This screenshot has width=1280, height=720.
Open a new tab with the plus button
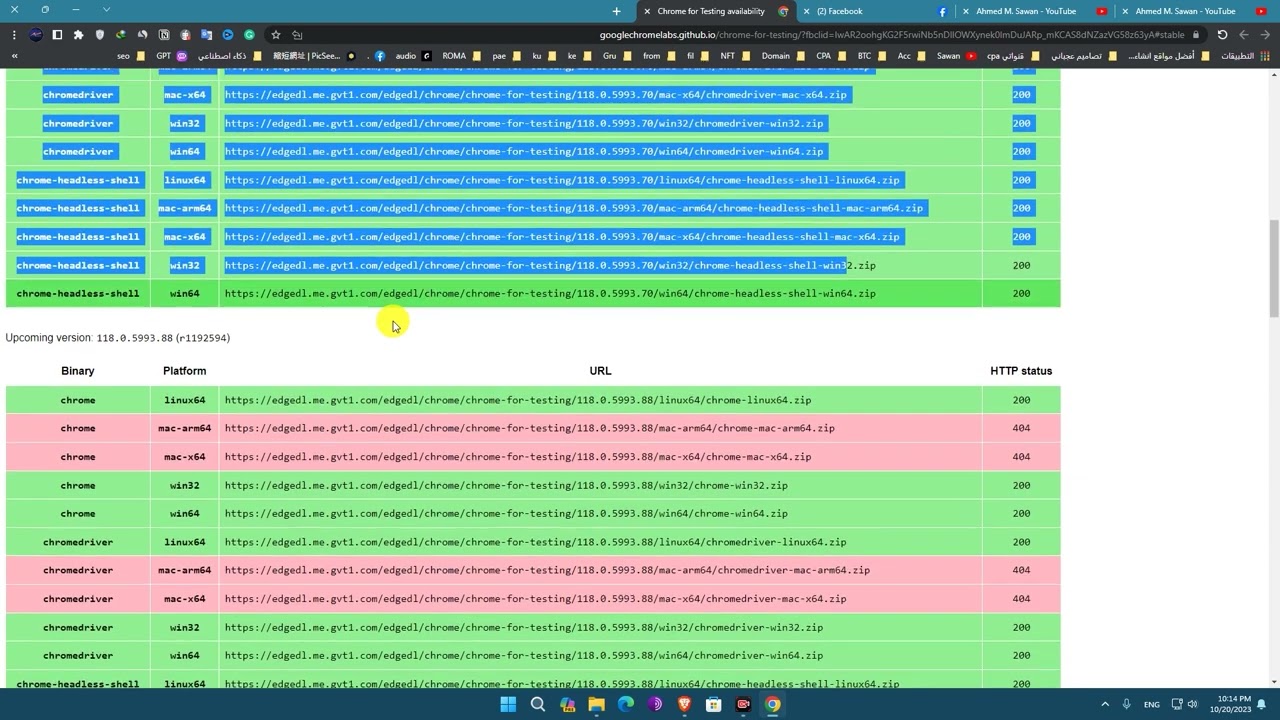pyautogui.click(x=616, y=11)
